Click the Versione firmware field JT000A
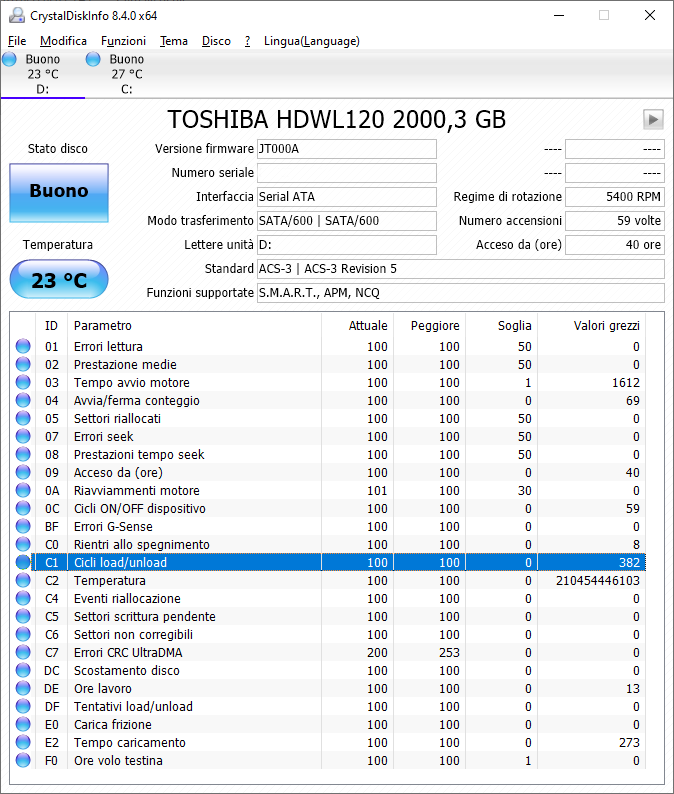This screenshot has height=794, width=674. [x=347, y=149]
